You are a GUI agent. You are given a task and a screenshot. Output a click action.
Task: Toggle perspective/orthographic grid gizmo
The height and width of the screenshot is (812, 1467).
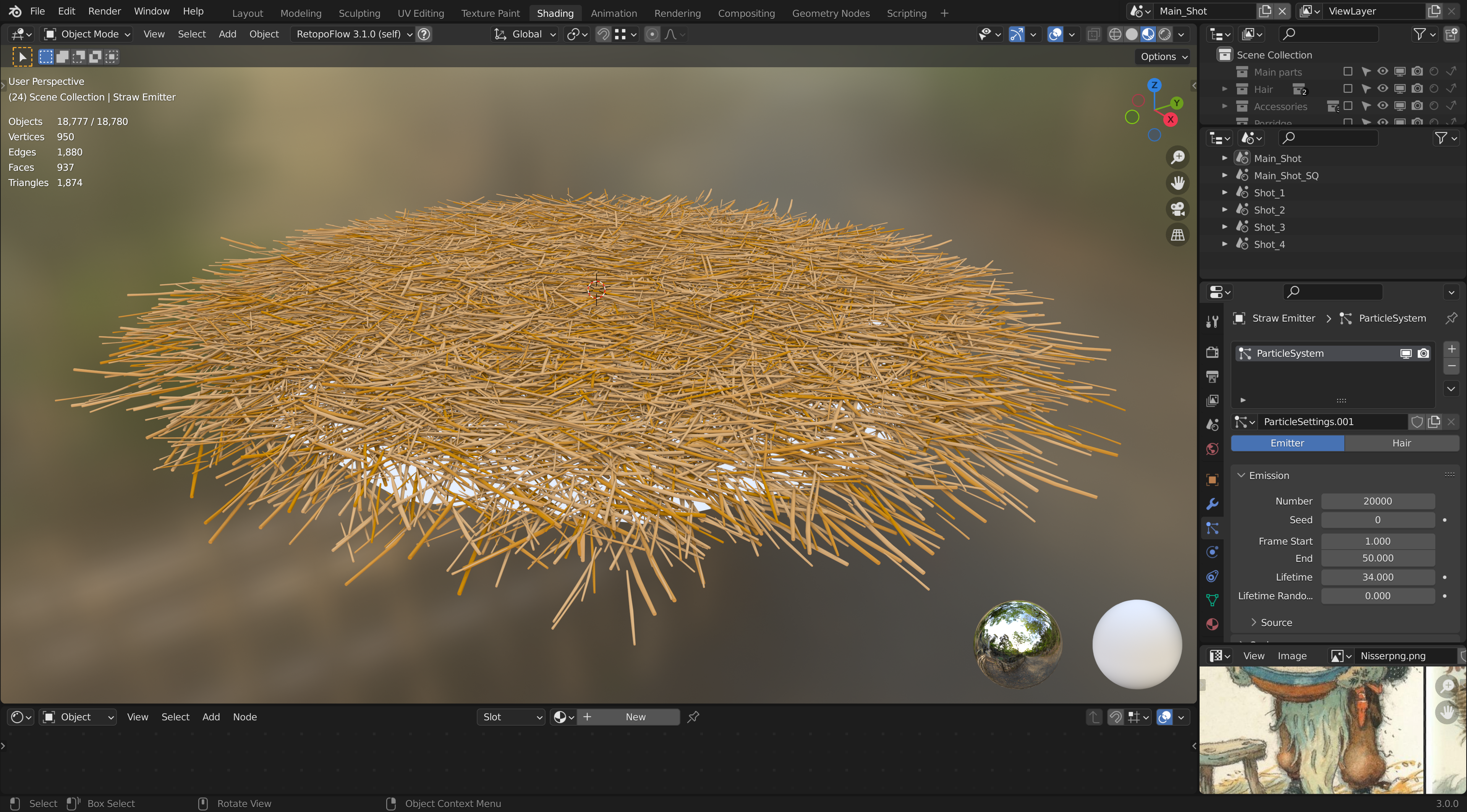click(1177, 235)
